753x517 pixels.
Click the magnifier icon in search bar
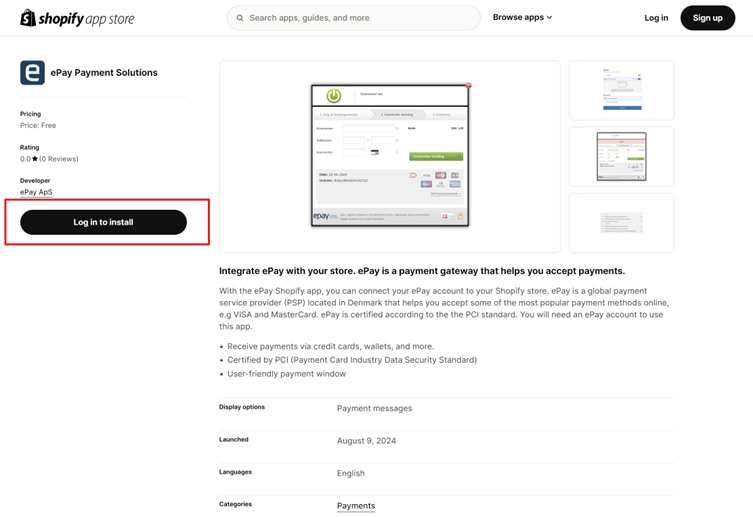239,18
